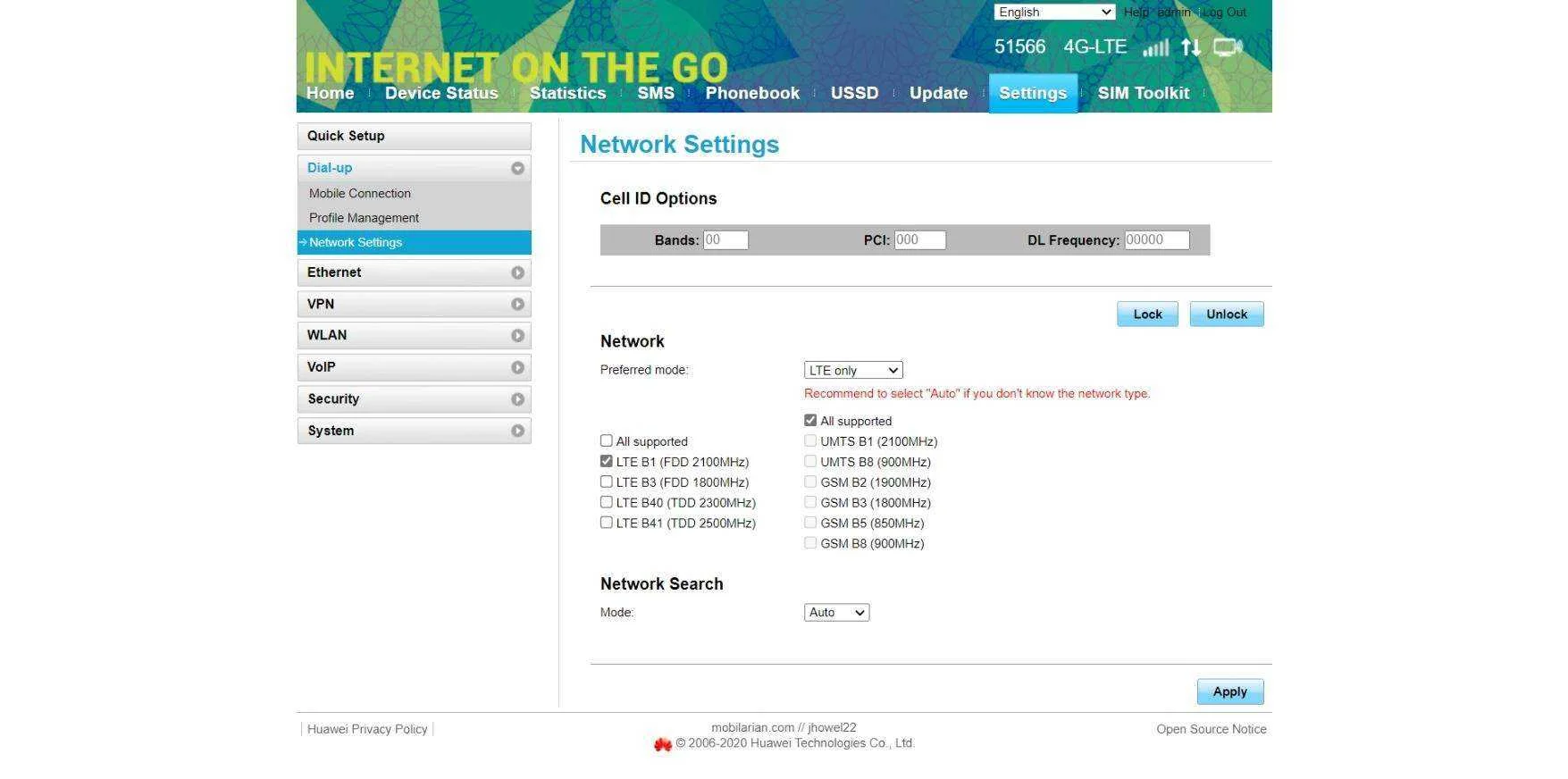The image size is (1568, 779).
Task: Click the Log Out link
Action: 1225,13
